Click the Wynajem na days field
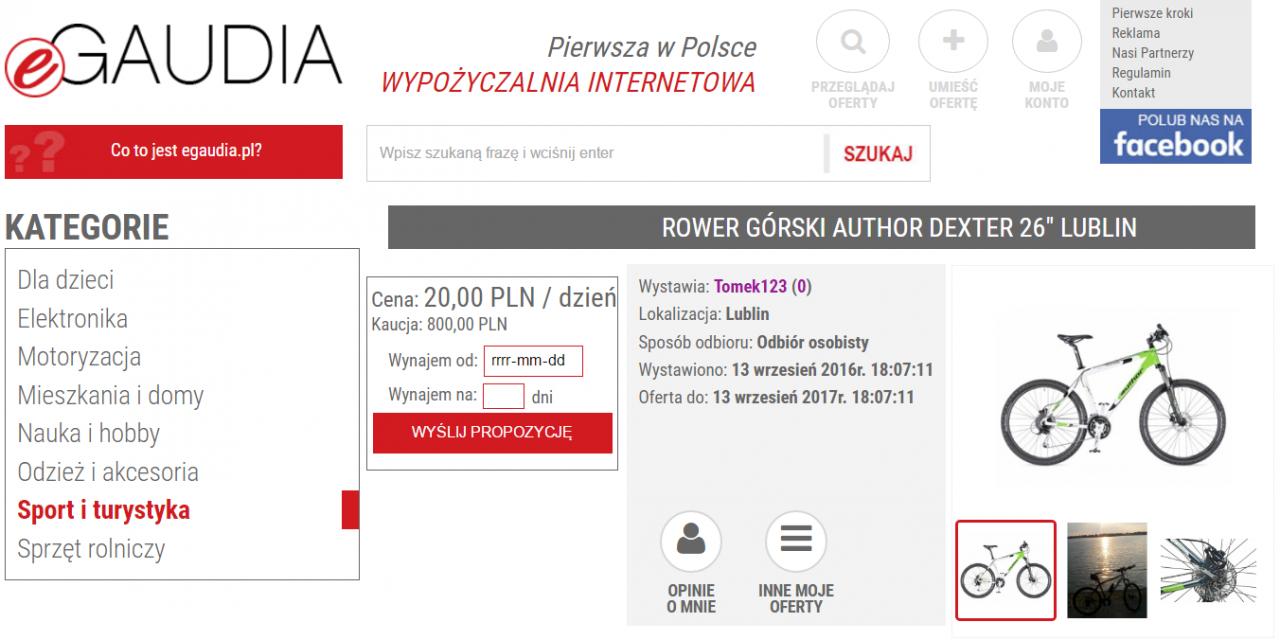 click(x=504, y=396)
